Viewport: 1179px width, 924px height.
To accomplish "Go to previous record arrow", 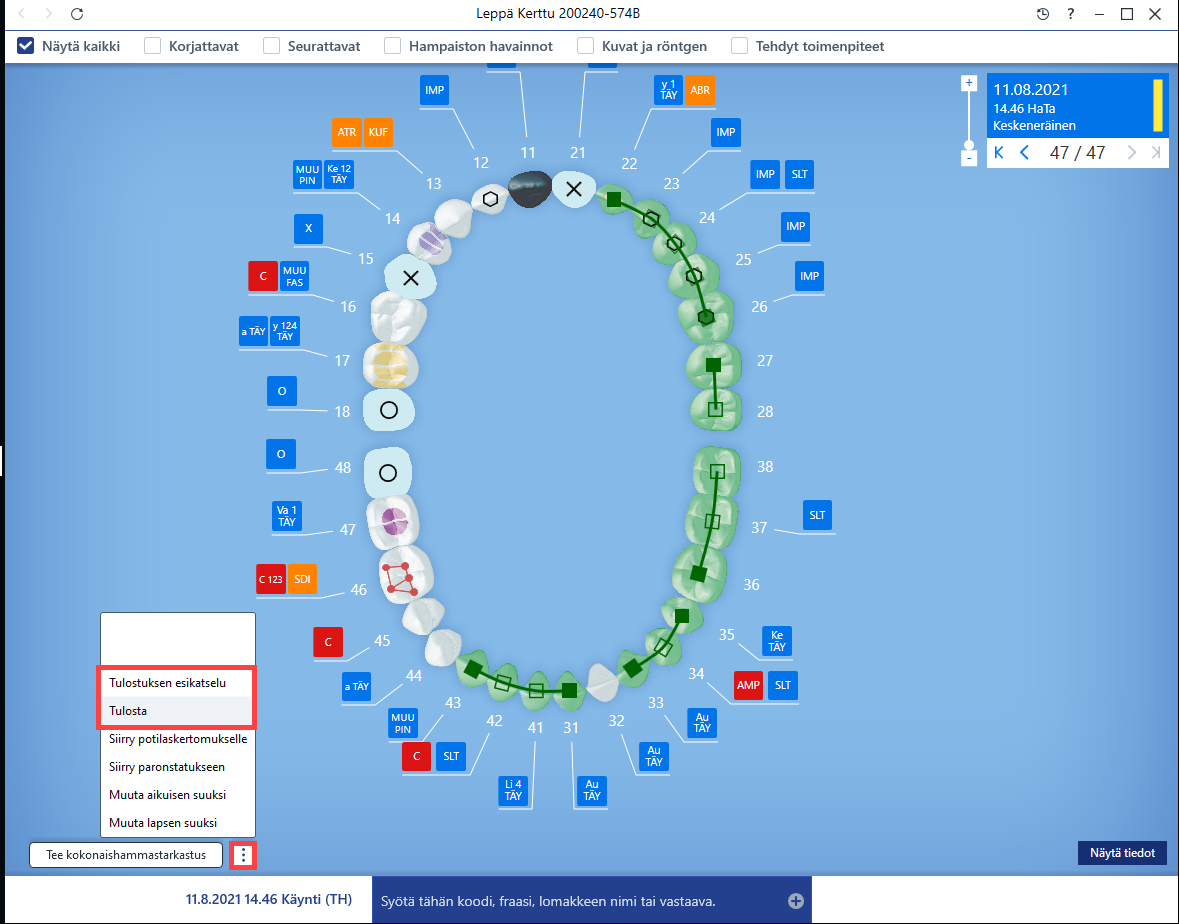I will [1024, 153].
